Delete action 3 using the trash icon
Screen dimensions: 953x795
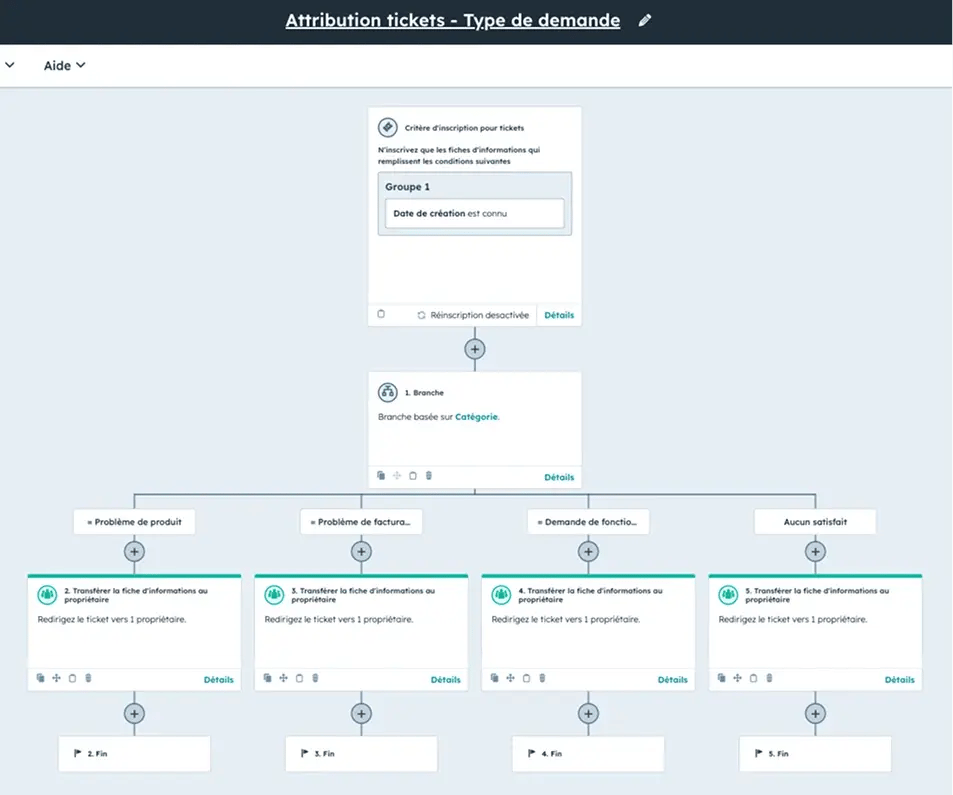coord(315,678)
